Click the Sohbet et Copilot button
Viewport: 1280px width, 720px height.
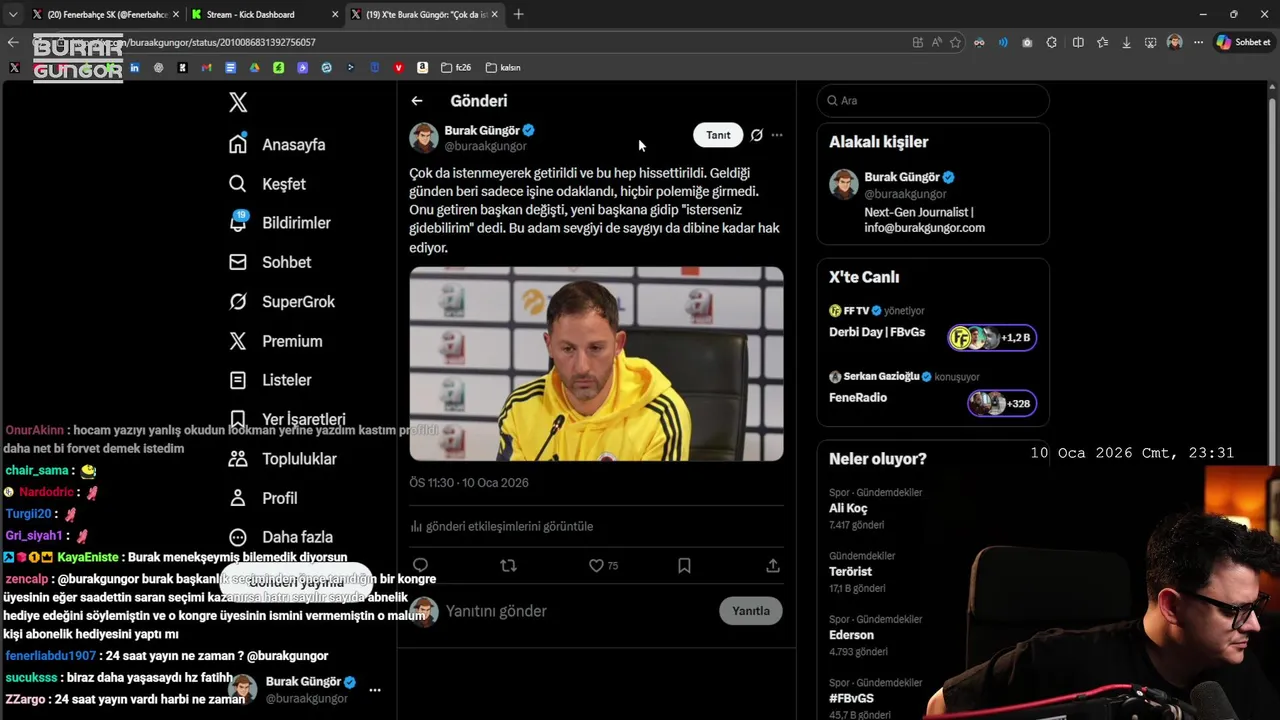(x=1243, y=42)
